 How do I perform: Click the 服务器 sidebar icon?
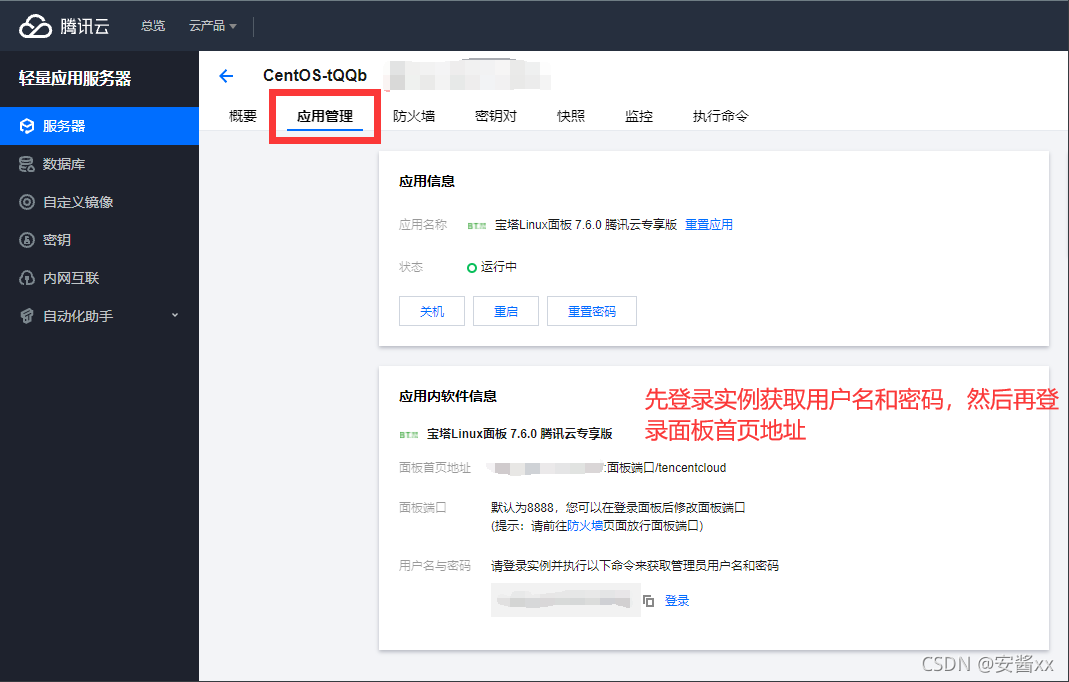pyautogui.click(x=27, y=126)
